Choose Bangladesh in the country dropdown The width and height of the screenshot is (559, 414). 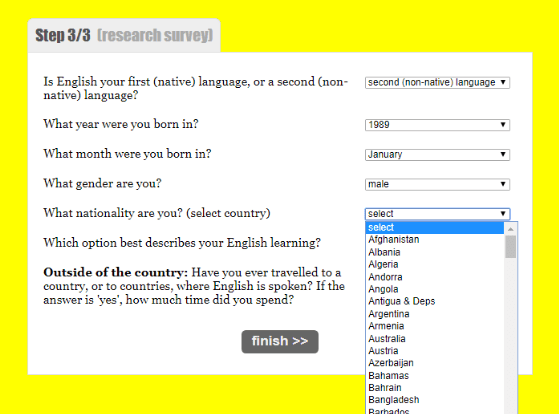(435, 400)
